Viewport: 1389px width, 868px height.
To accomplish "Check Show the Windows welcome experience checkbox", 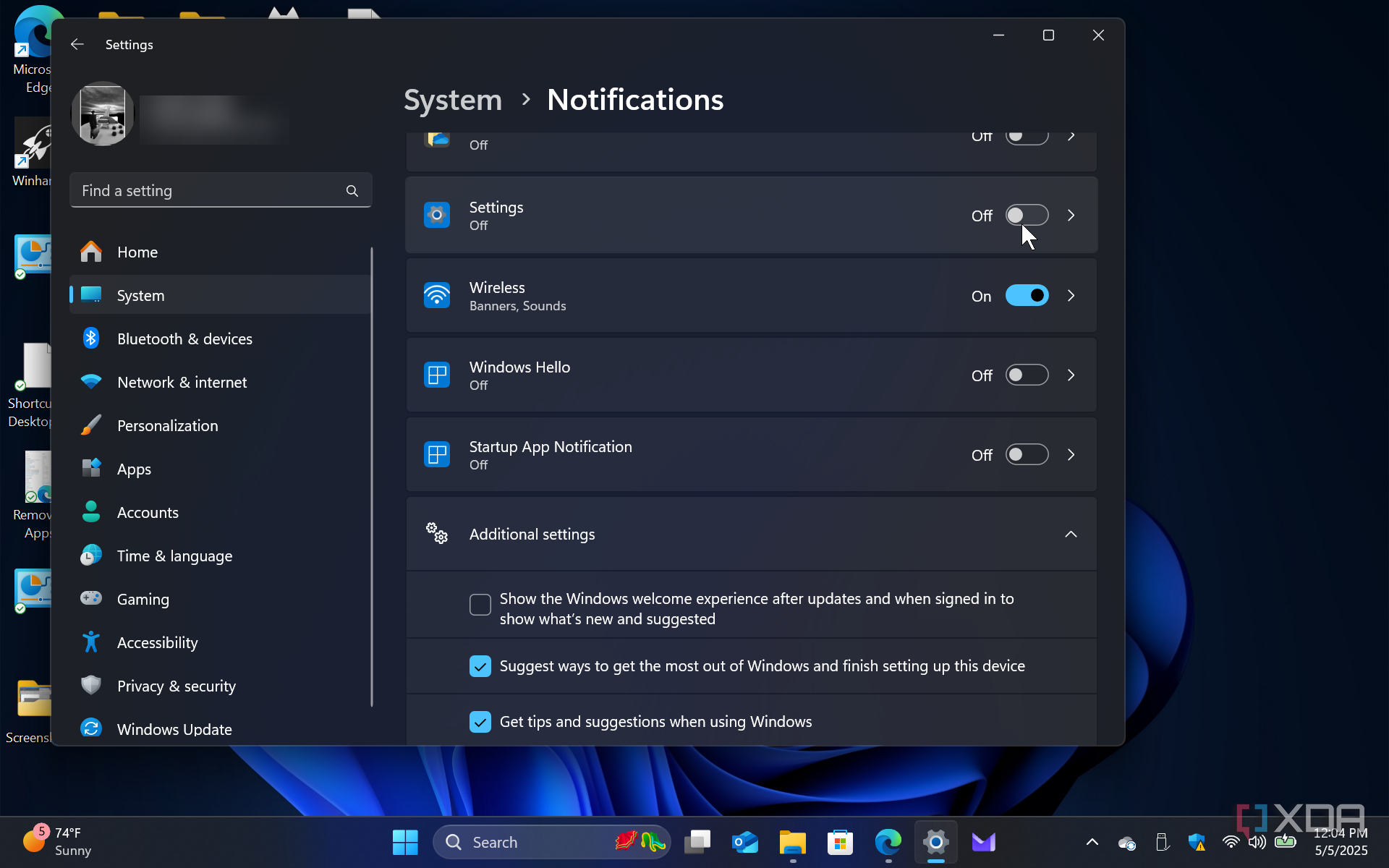I will tap(480, 605).
